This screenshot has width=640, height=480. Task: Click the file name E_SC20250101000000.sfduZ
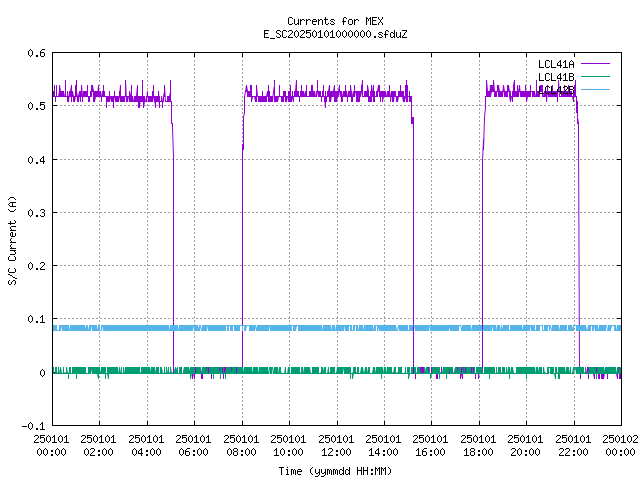(x=335, y=34)
